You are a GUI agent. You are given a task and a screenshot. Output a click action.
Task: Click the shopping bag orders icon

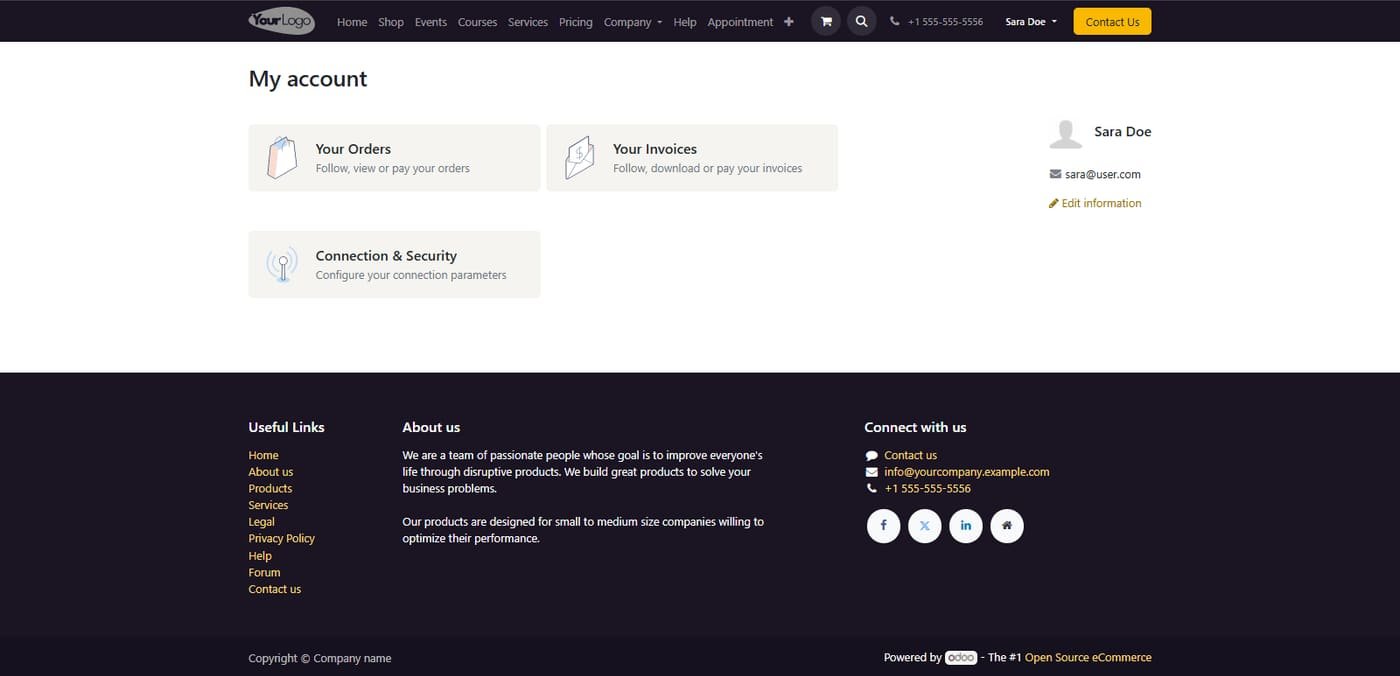(x=282, y=158)
